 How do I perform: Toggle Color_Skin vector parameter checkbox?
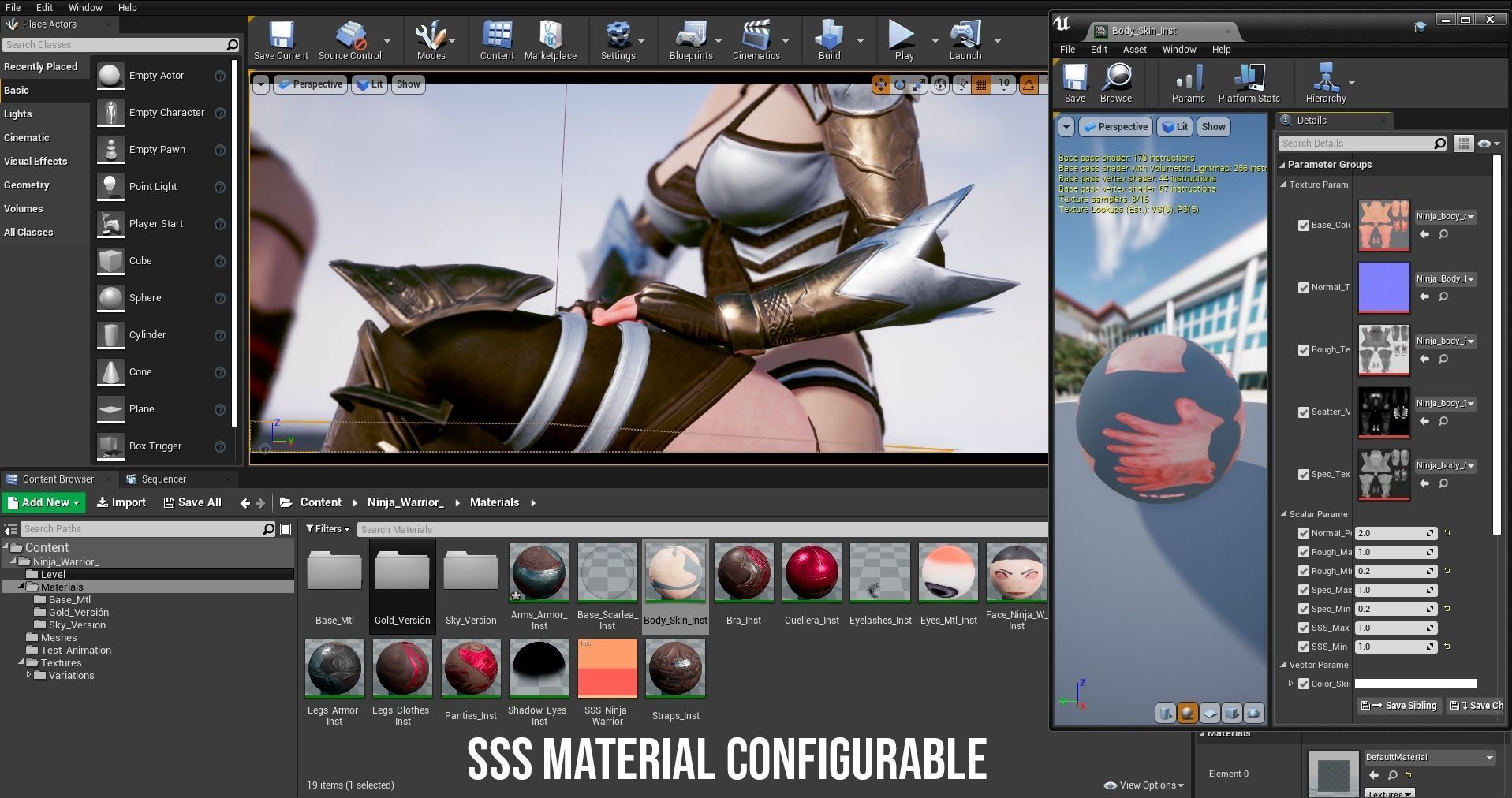click(x=1304, y=684)
